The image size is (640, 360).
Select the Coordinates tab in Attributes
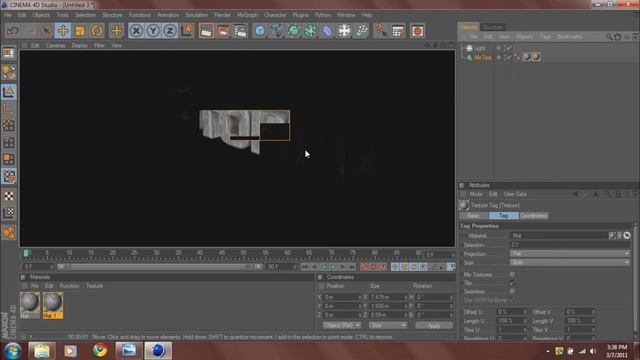coord(533,216)
